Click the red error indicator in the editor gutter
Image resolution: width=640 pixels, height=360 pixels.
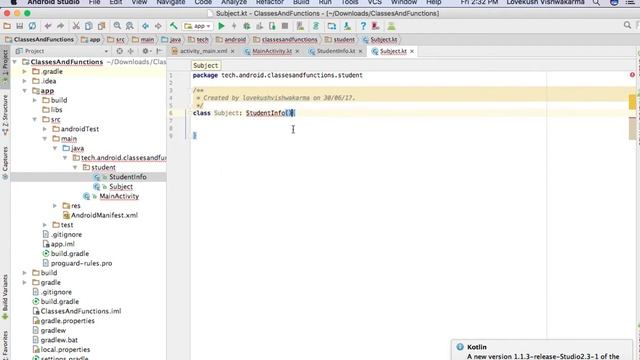click(x=632, y=75)
